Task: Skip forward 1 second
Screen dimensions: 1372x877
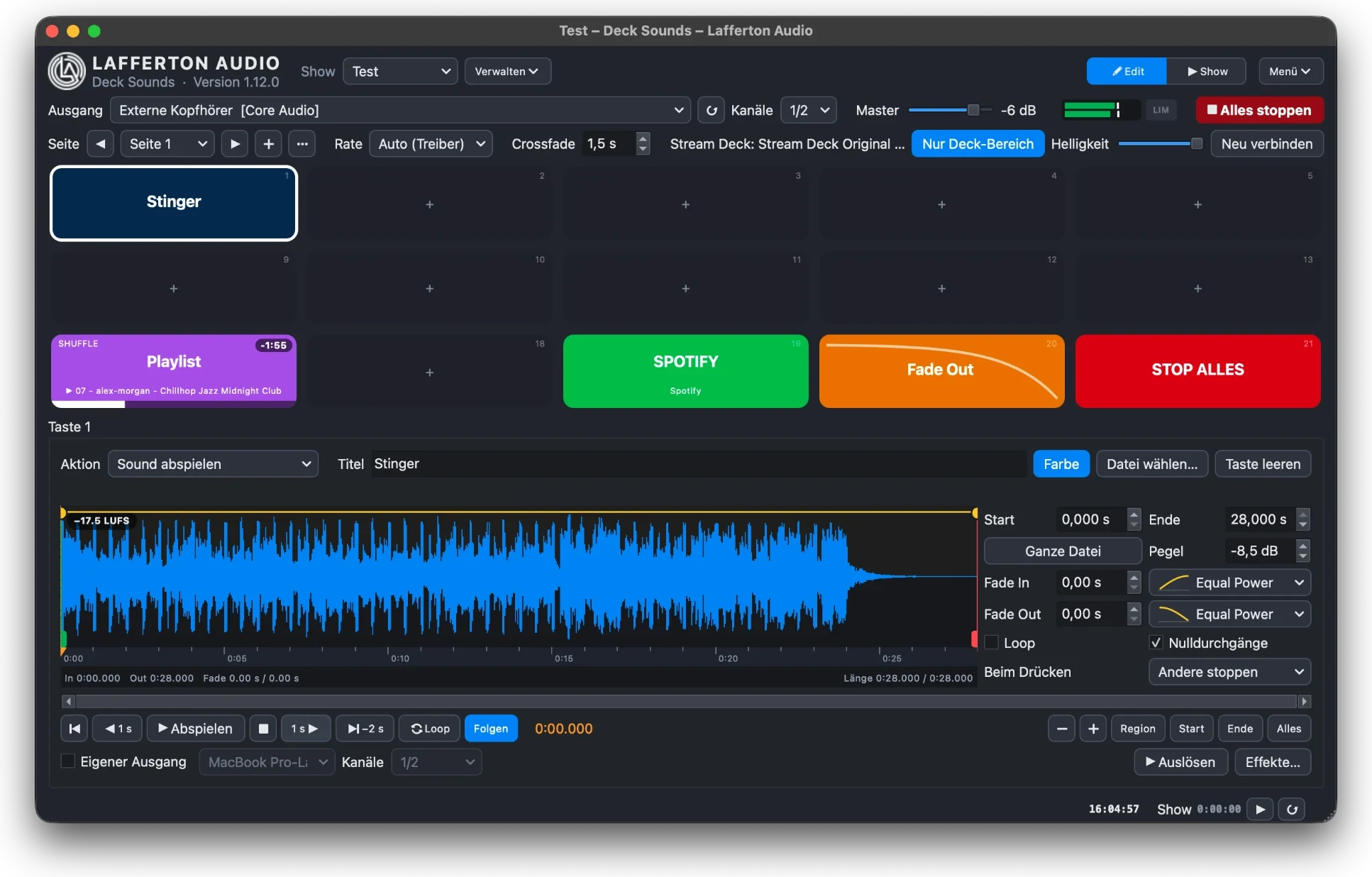Action: pos(305,729)
